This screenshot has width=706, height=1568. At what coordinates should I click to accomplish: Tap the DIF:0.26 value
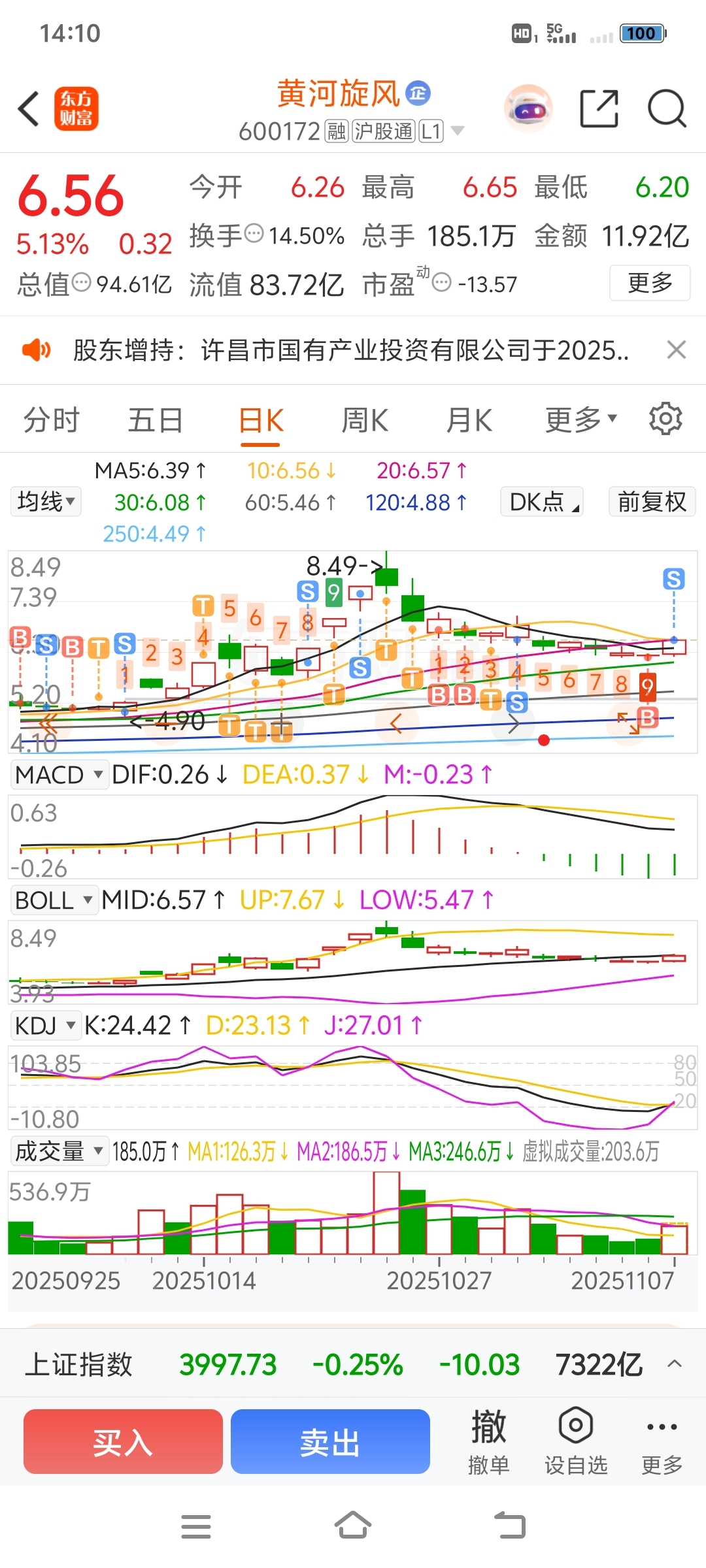point(169,775)
